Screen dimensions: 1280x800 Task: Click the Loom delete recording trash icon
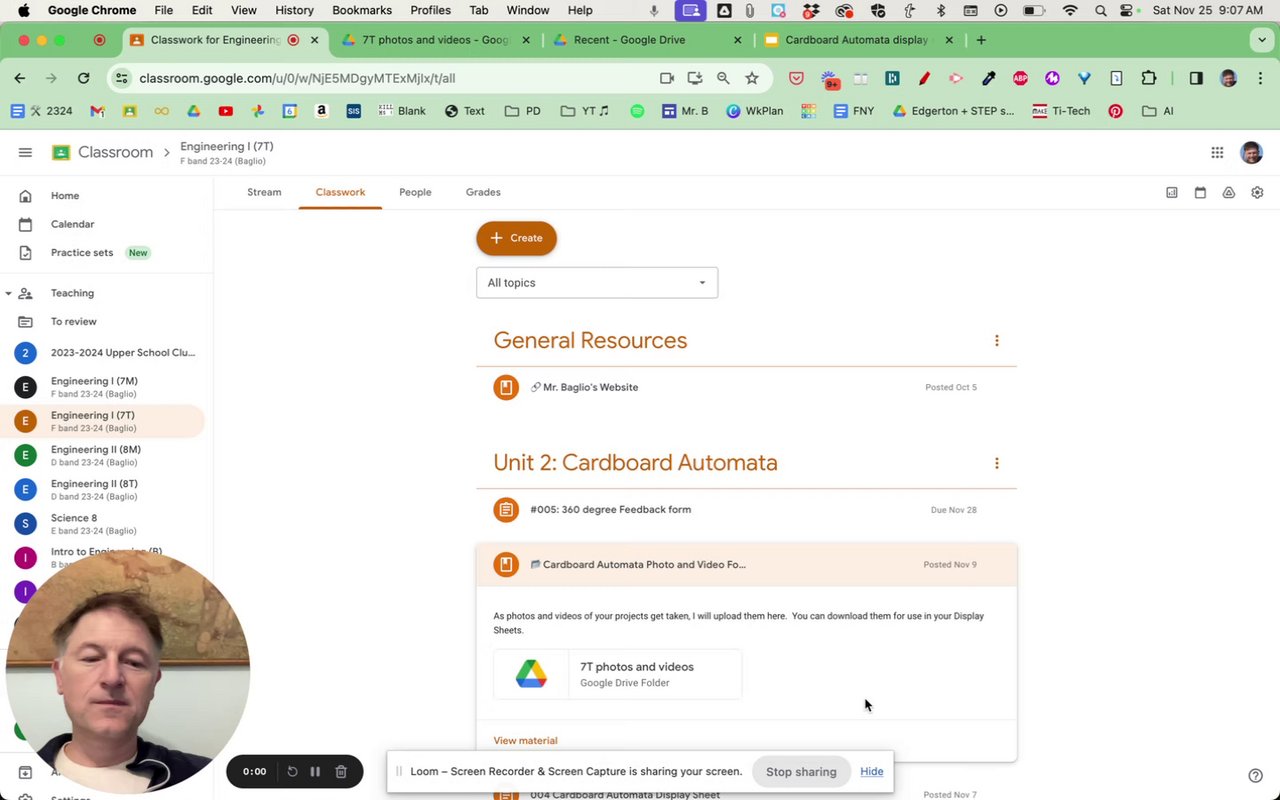tap(341, 771)
